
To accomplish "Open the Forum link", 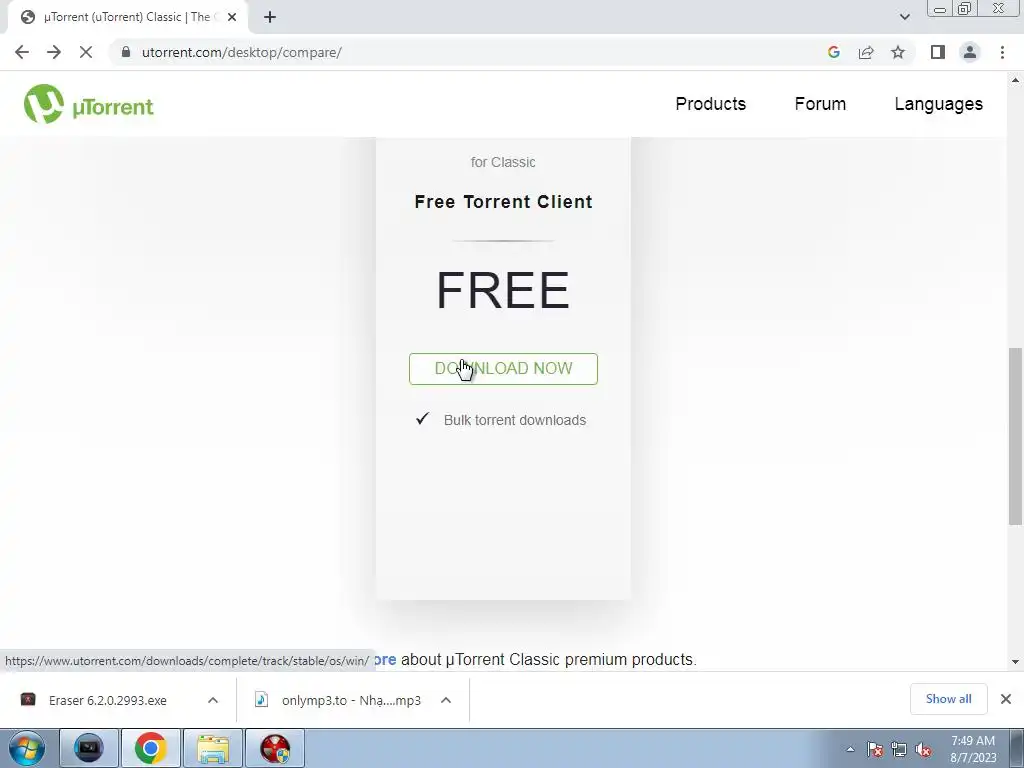I will coord(820,104).
